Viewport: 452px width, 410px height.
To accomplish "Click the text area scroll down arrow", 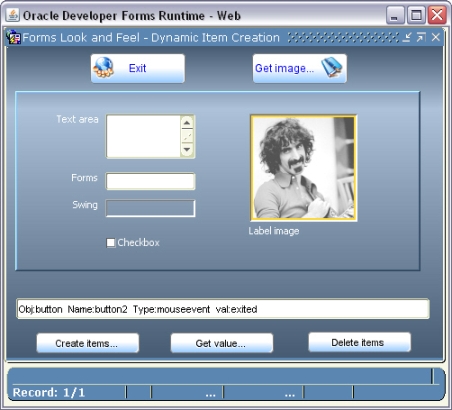I will pyautogui.click(x=187, y=149).
